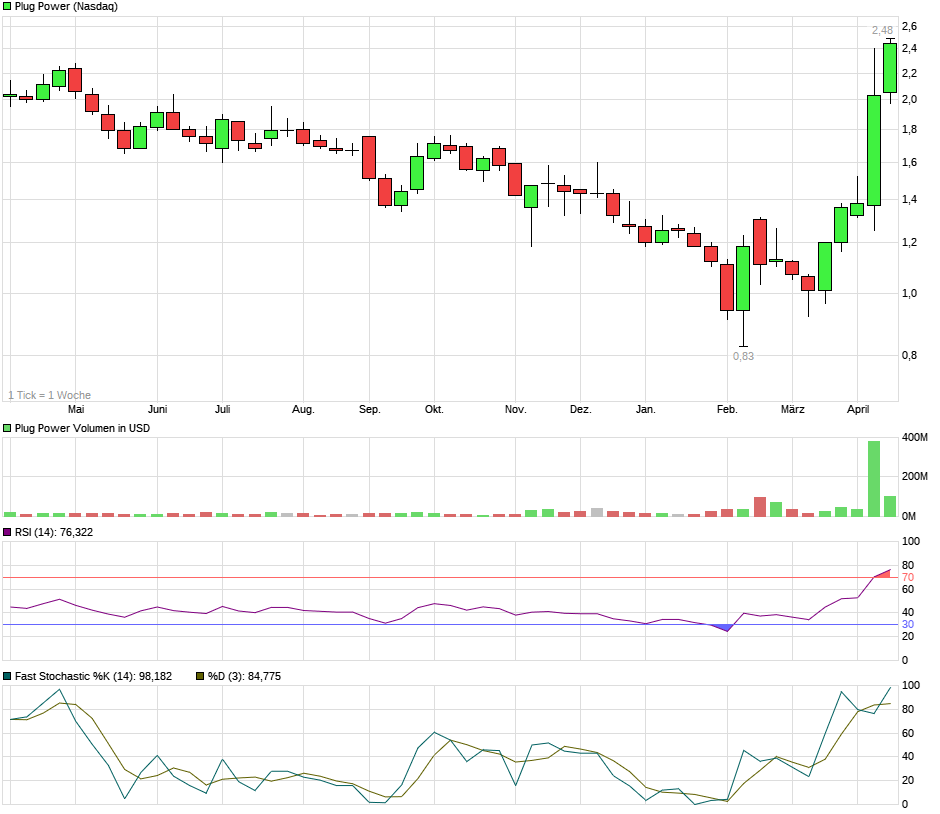Screen dimensions: 940x814
Task: Click the red RSI 70 overbought level label
Action: pos(909,578)
